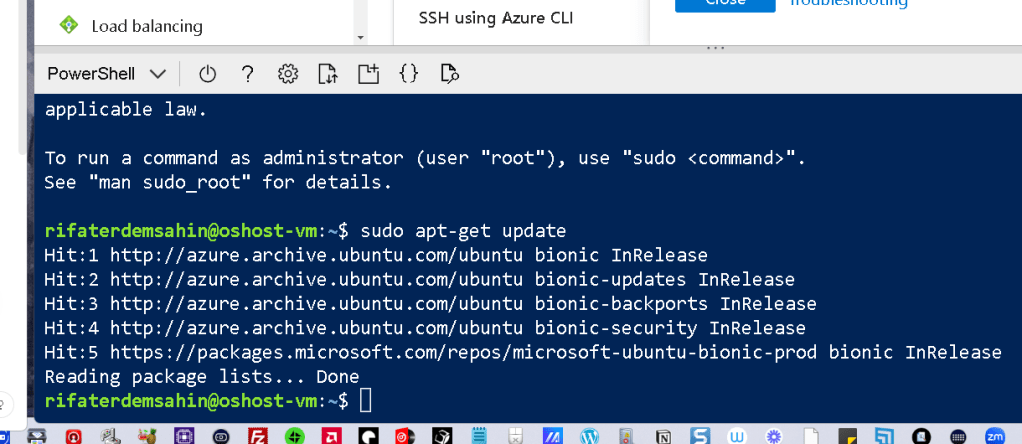Click the upload/download files icon
This screenshot has height=444, width=1022.
[328, 74]
